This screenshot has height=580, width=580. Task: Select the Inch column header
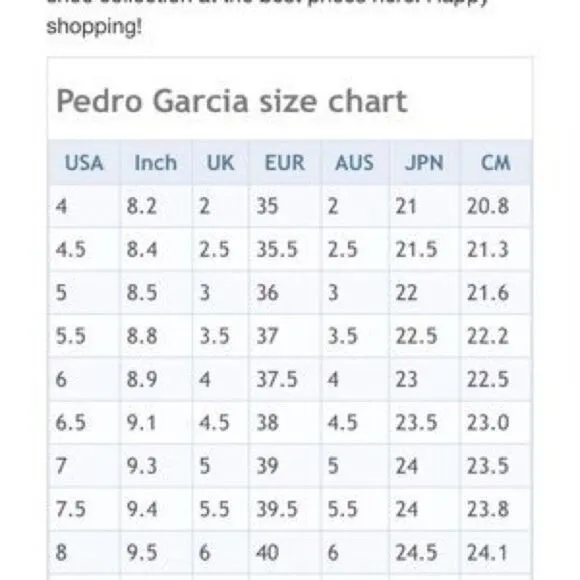156,163
